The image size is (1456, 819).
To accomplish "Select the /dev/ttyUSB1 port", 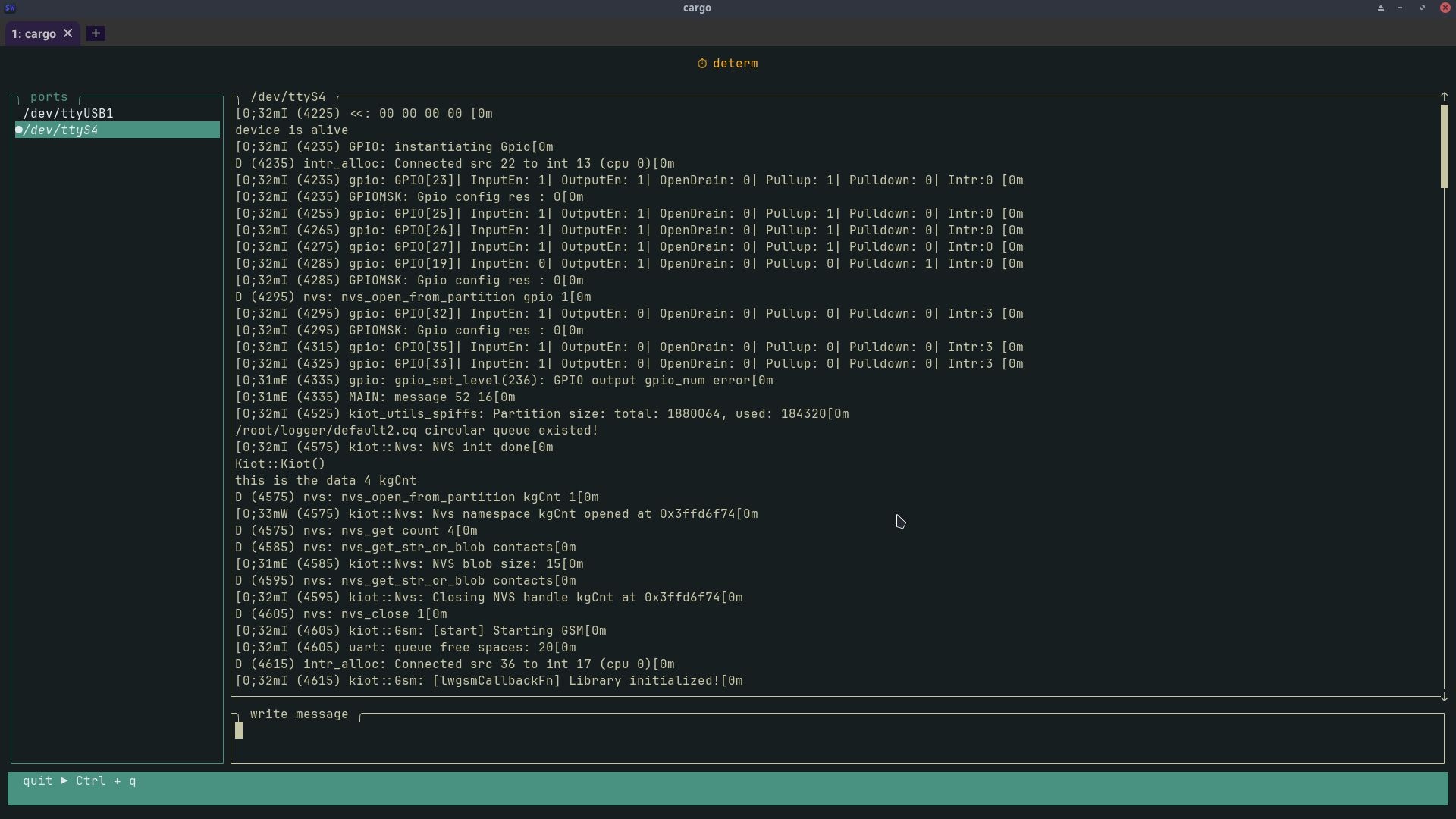I will coord(68,113).
